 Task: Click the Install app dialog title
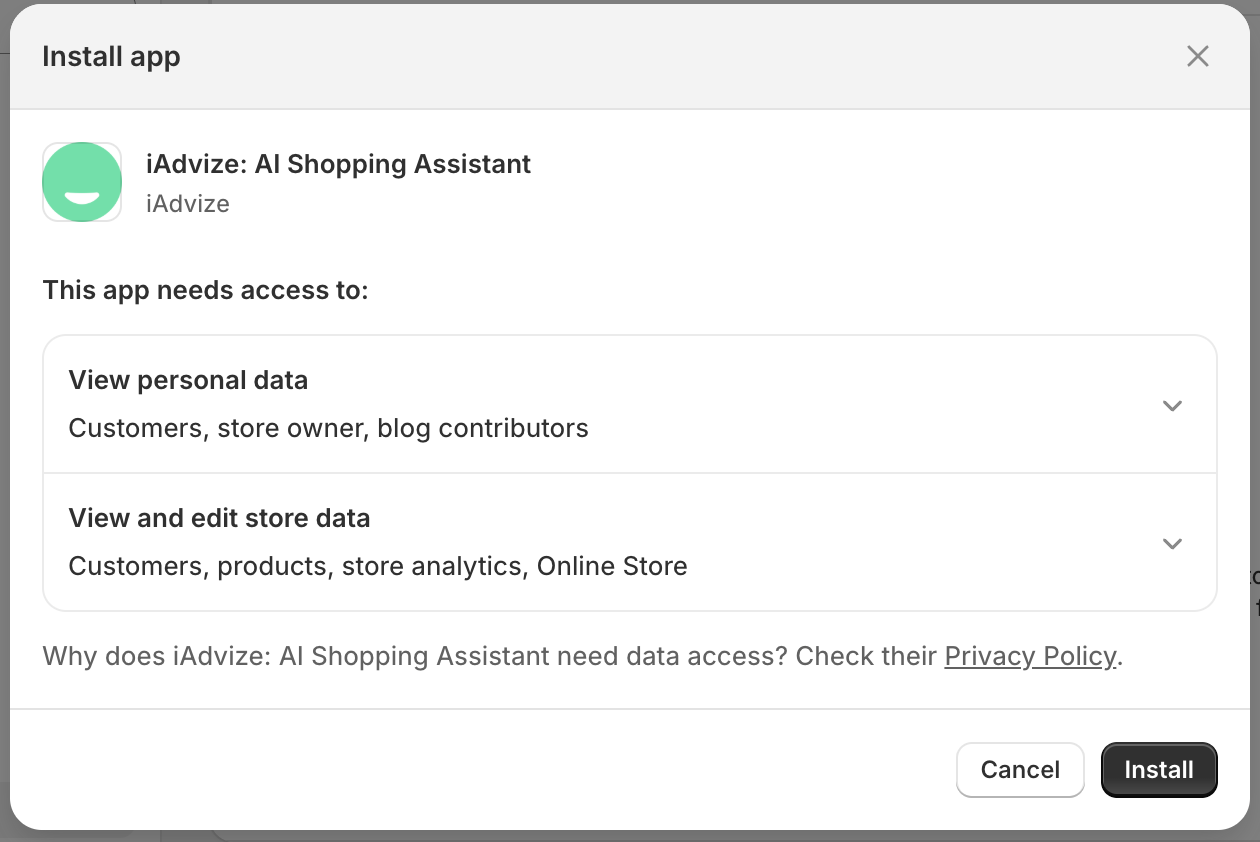click(111, 57)
